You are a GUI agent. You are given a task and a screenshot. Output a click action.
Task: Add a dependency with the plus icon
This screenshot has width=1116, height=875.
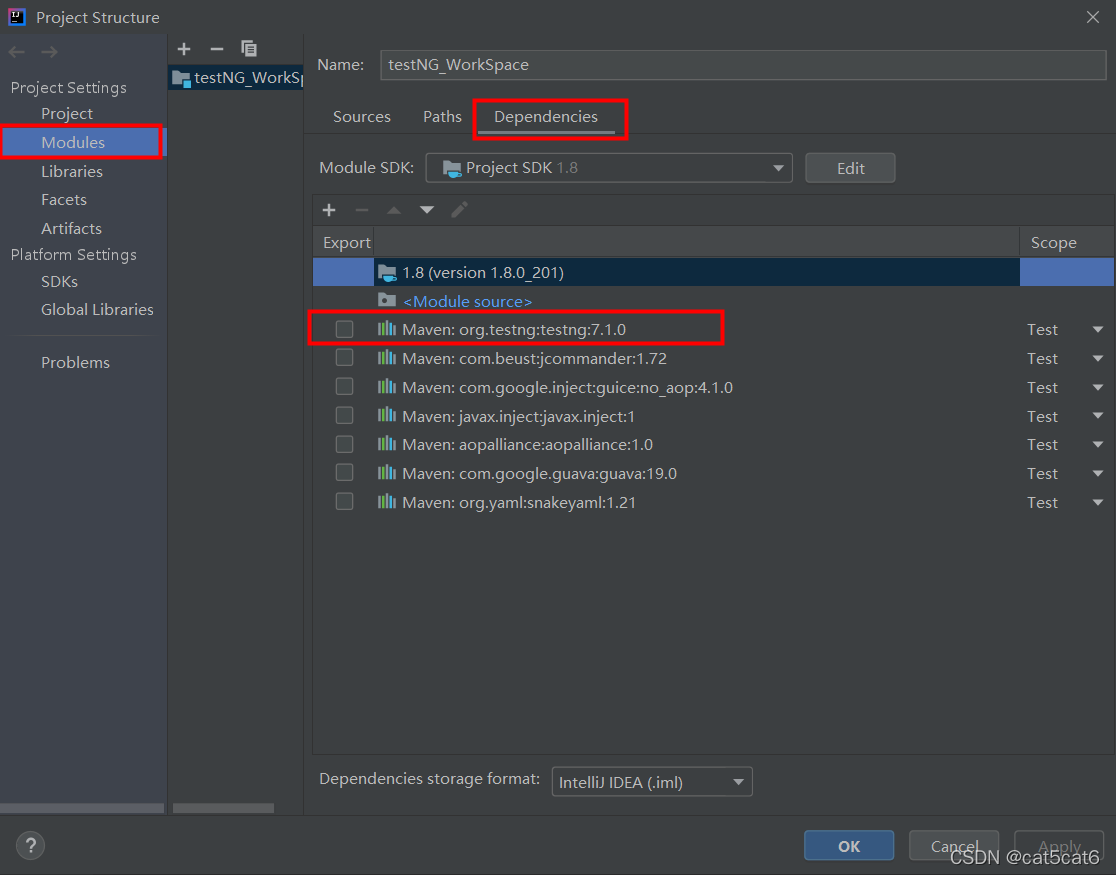(x=329, y=210)
